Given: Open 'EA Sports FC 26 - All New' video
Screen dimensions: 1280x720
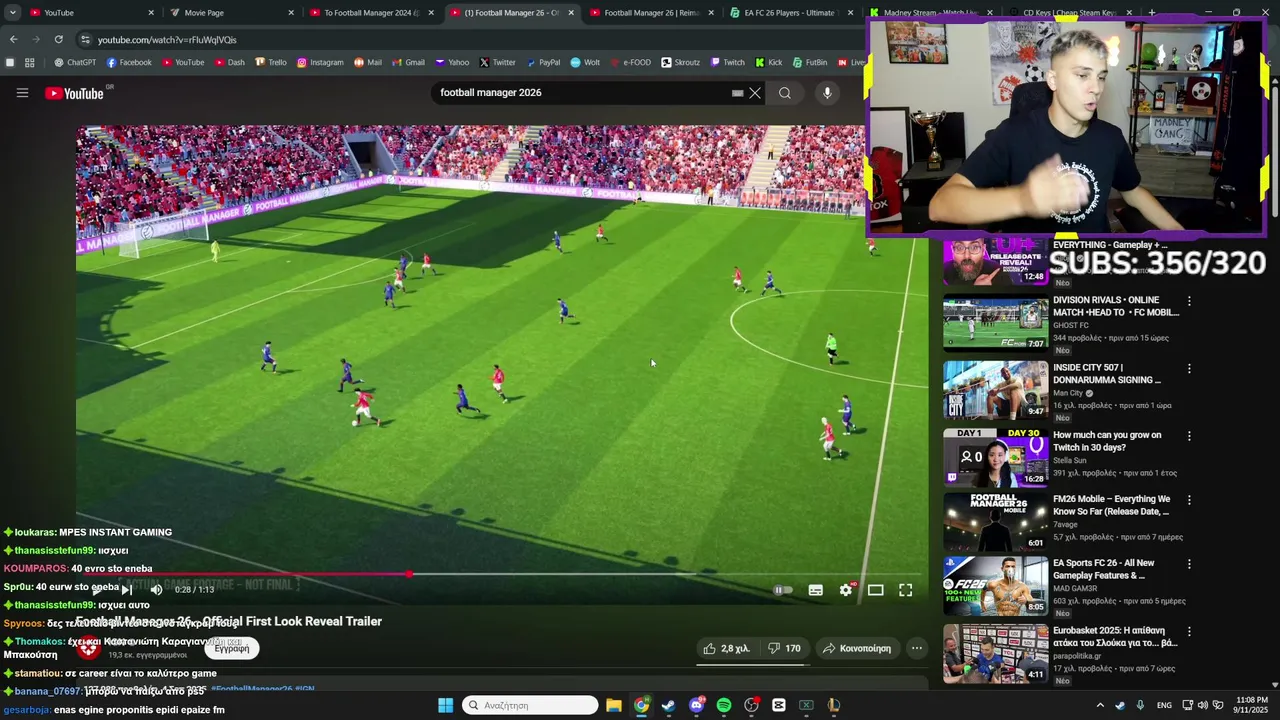Looking at the screenshot, I should pos(1104,569).
